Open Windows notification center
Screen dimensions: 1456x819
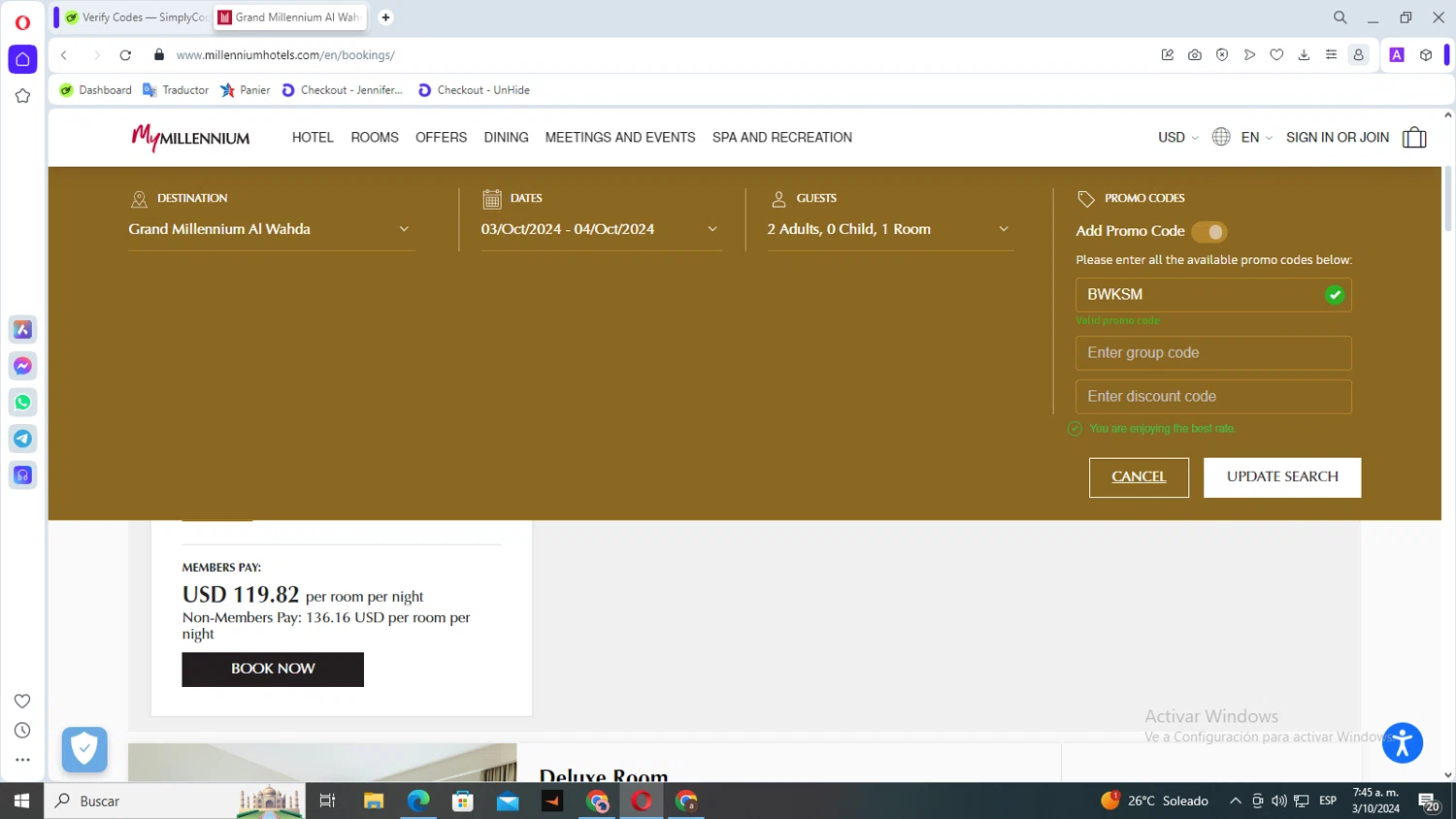click(x=1429, y=801)
